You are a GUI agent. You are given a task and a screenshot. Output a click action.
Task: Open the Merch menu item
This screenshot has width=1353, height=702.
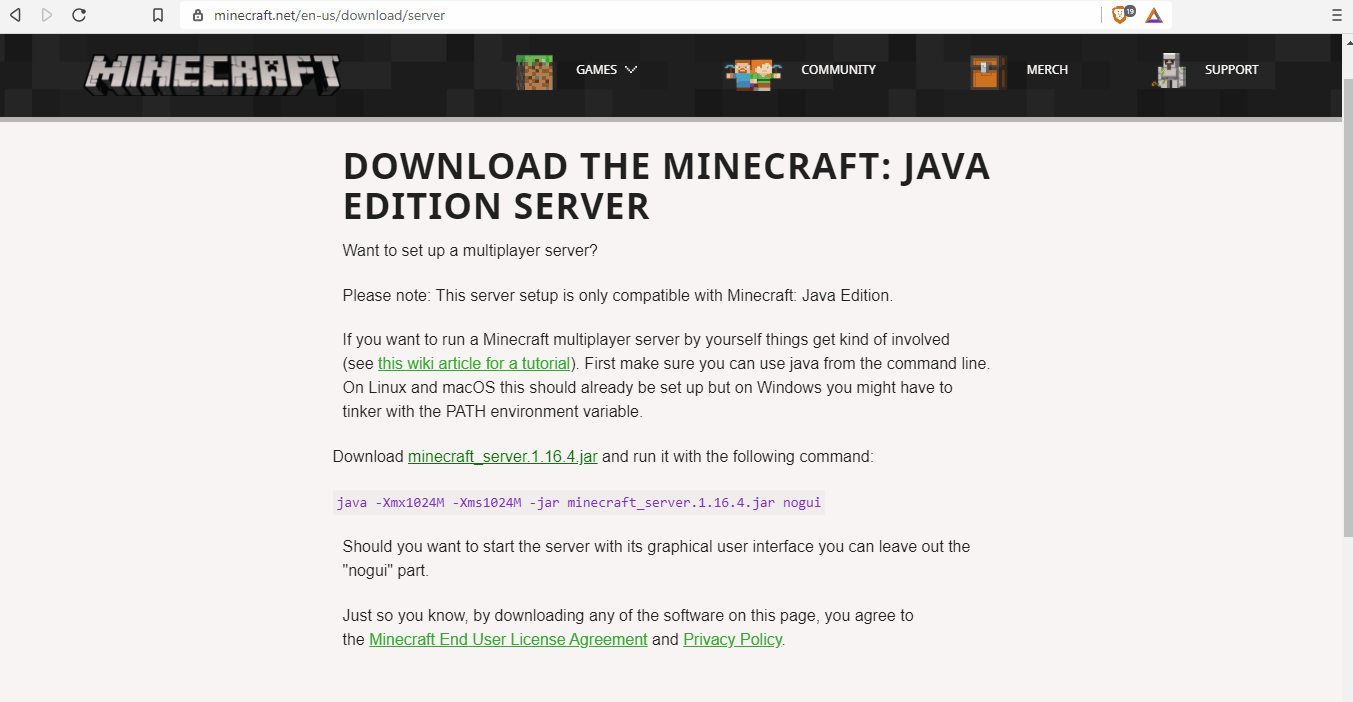point(1047,70)
